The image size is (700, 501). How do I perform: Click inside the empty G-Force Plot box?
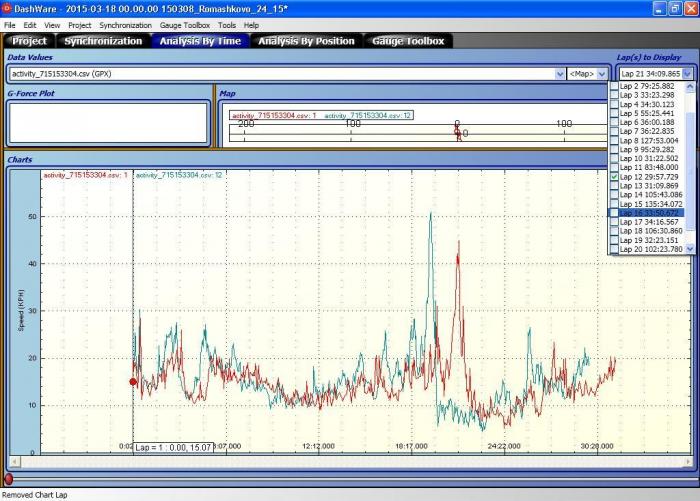point(108,123)
